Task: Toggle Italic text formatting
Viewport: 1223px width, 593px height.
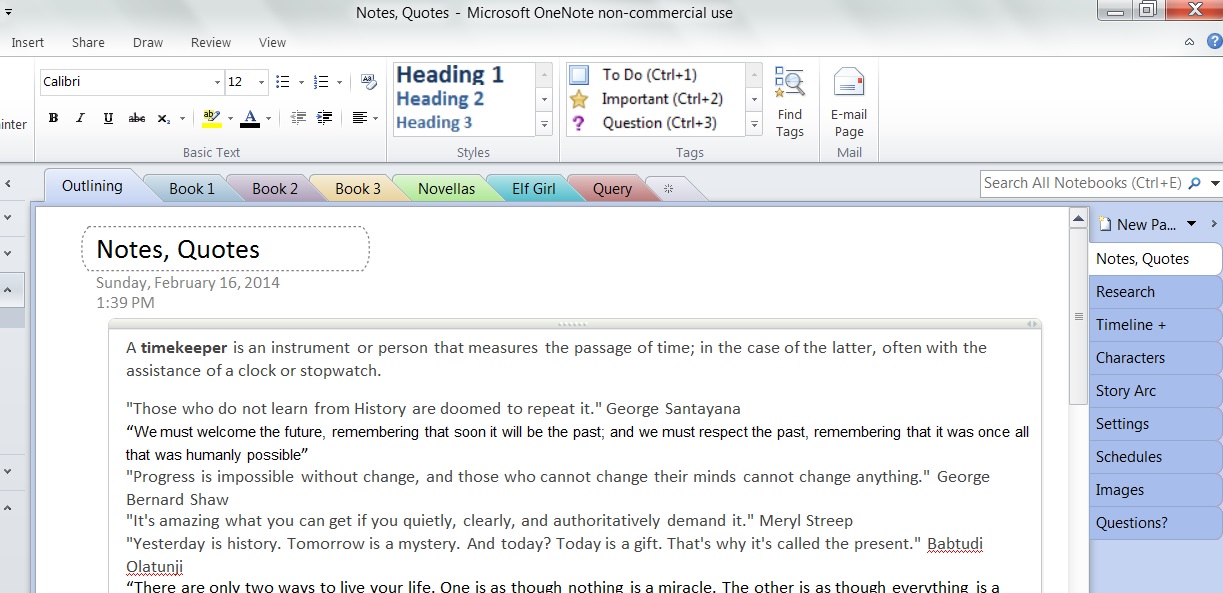Action: (81, 118)
